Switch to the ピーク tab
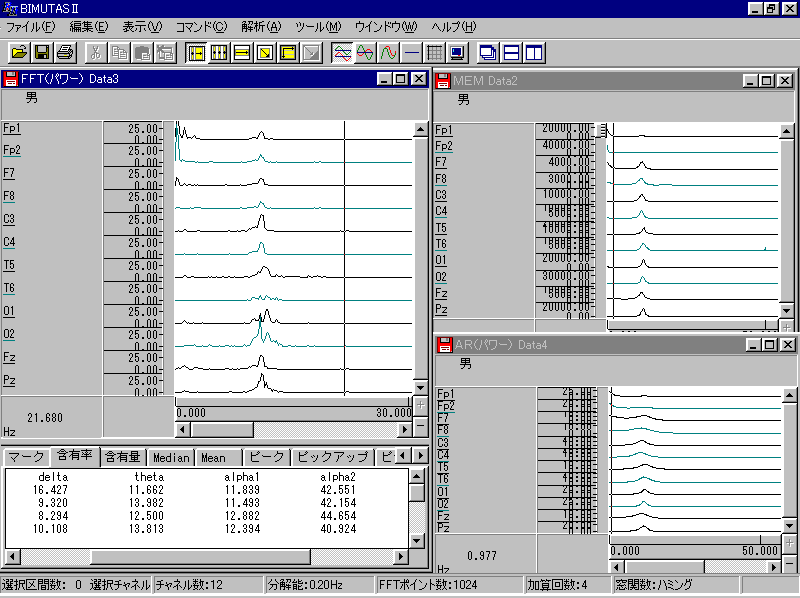The width and height of the screenshot is (800, 598). click(266, 458)
